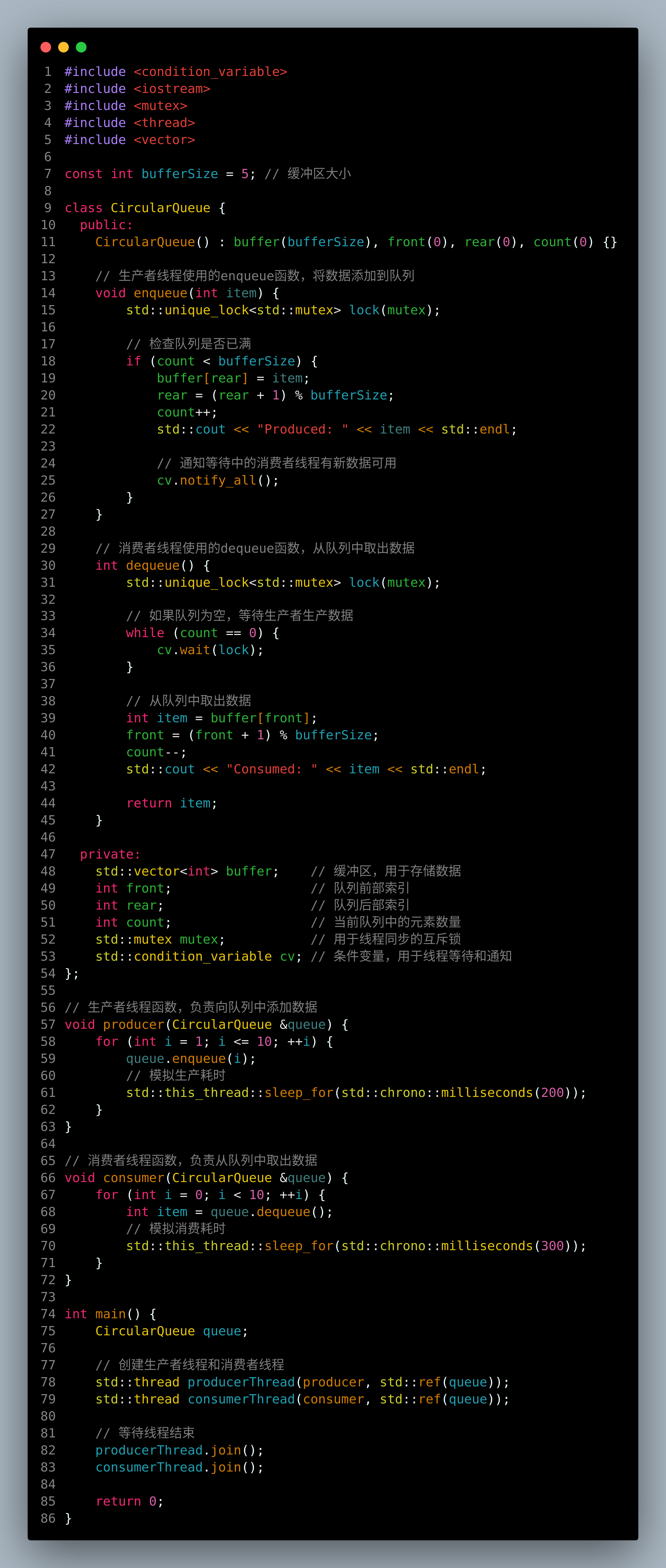
Task: Click the "Produced: " cout statement
Action: [337, 430]
